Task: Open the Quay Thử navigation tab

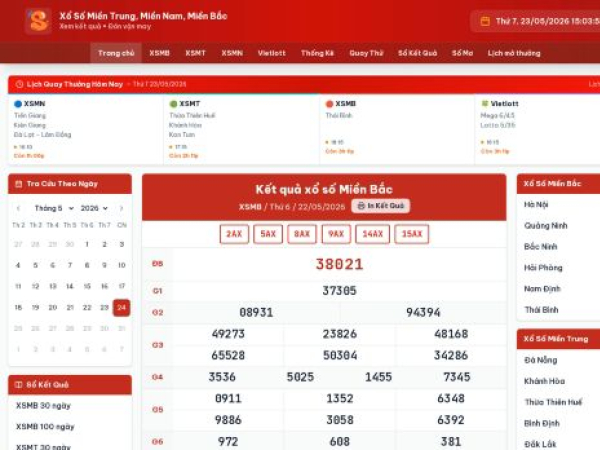Action: [x=366, y=53]
